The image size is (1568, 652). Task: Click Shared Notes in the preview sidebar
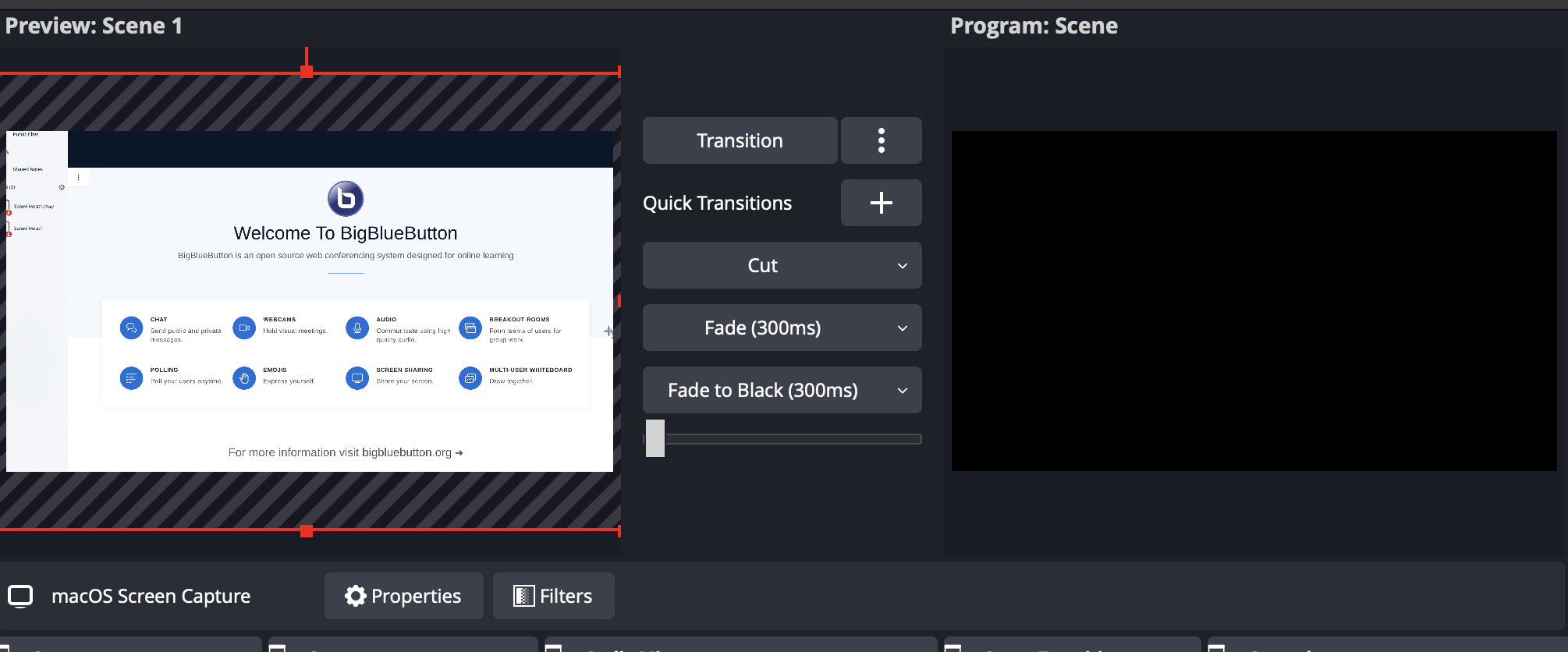tap(27, 169)
